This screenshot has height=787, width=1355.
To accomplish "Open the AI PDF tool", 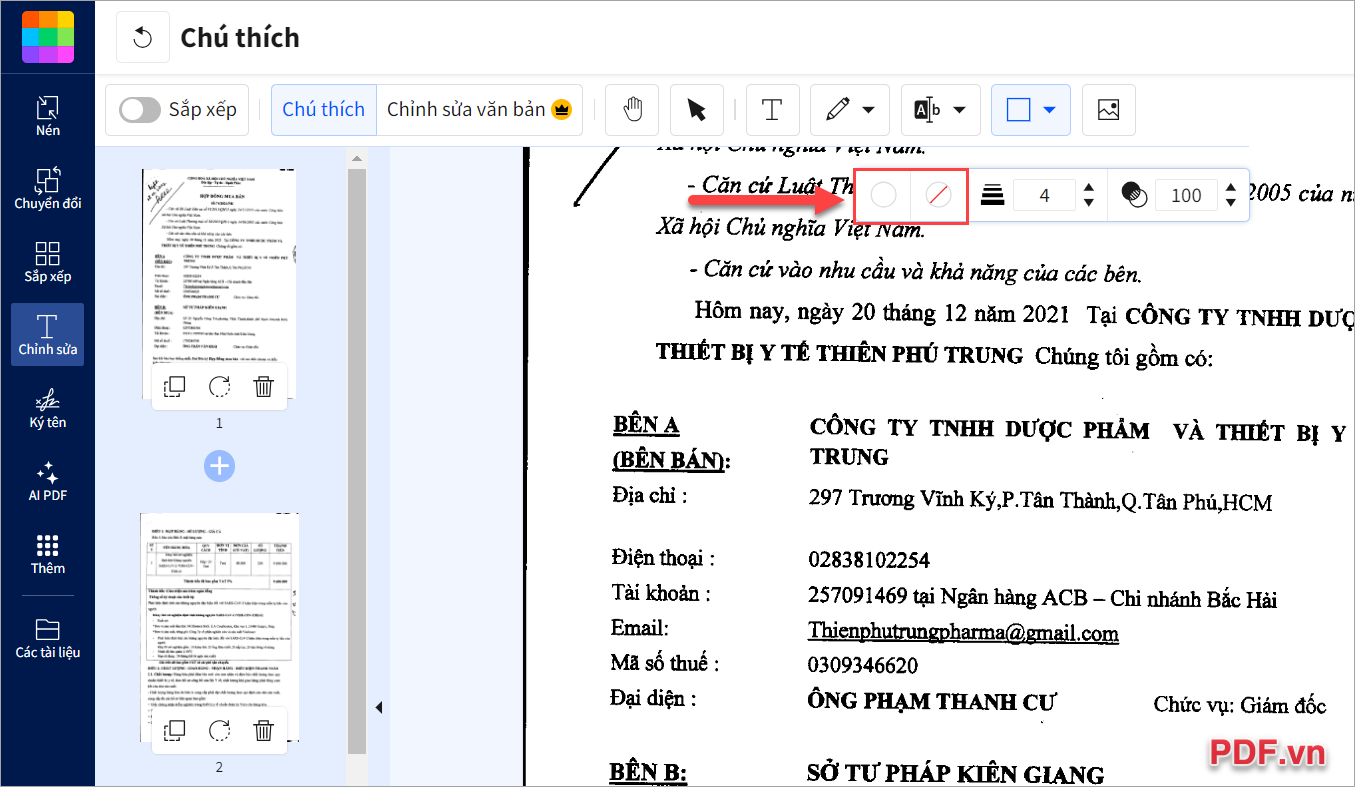I will [47, 481].
